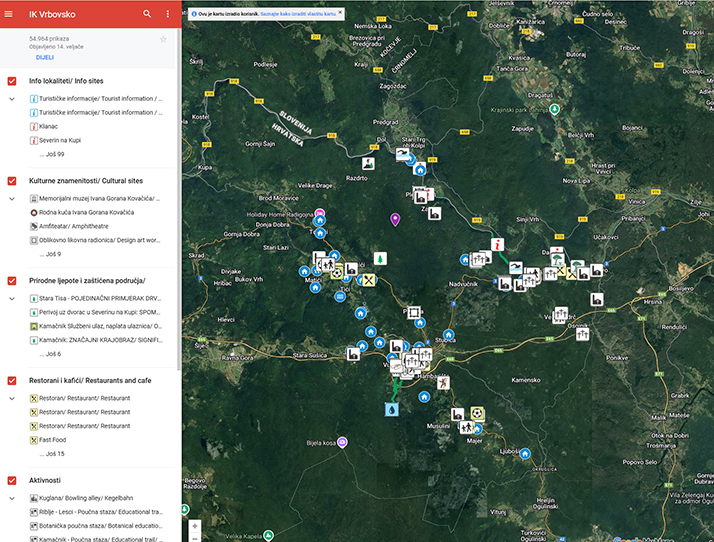Open the hamburger menu in red header
The image size is (714, 542).
pyautogui.click(x=8, y=14)
